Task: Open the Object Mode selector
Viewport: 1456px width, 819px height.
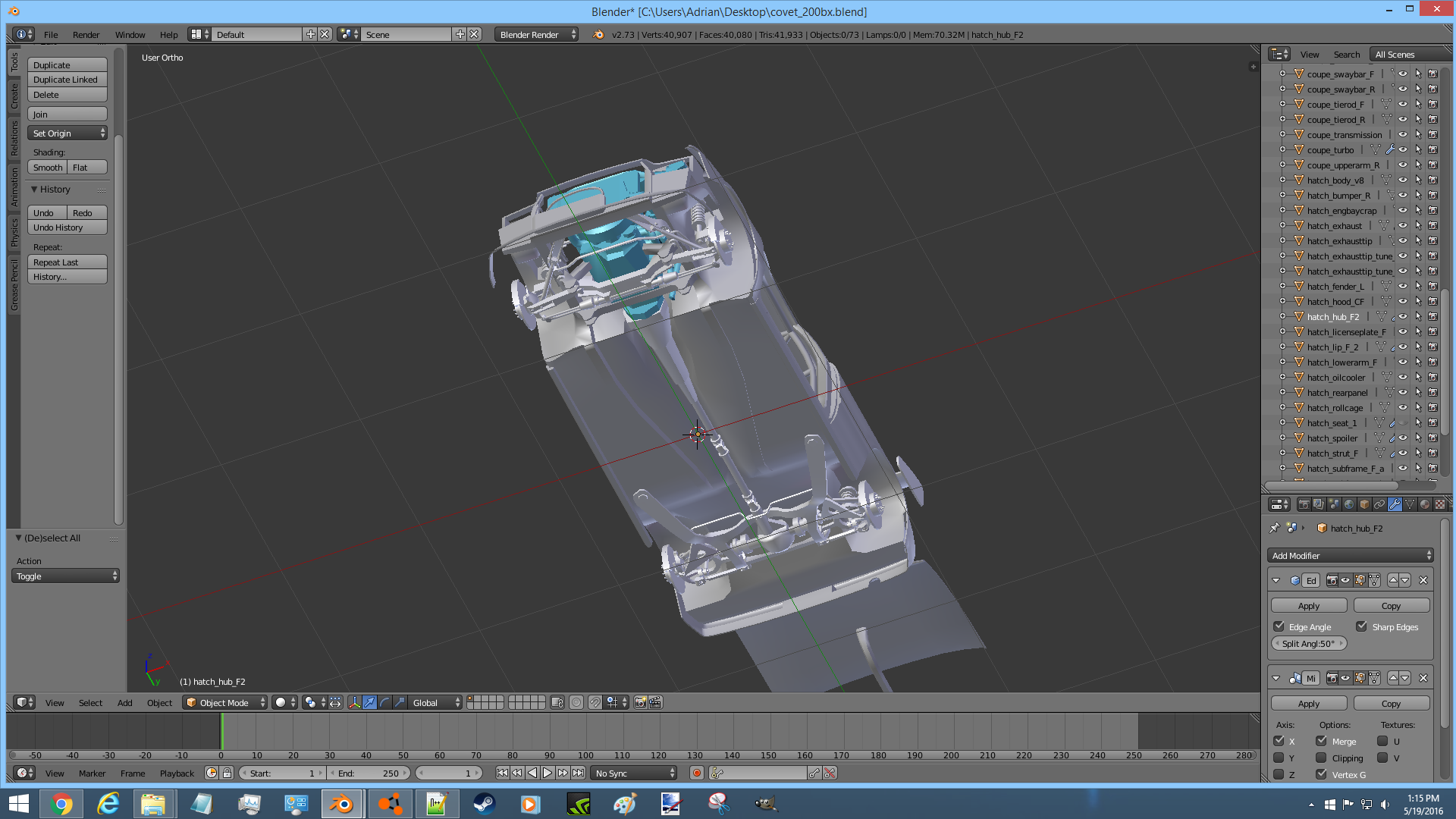Action: click(225, 703)
